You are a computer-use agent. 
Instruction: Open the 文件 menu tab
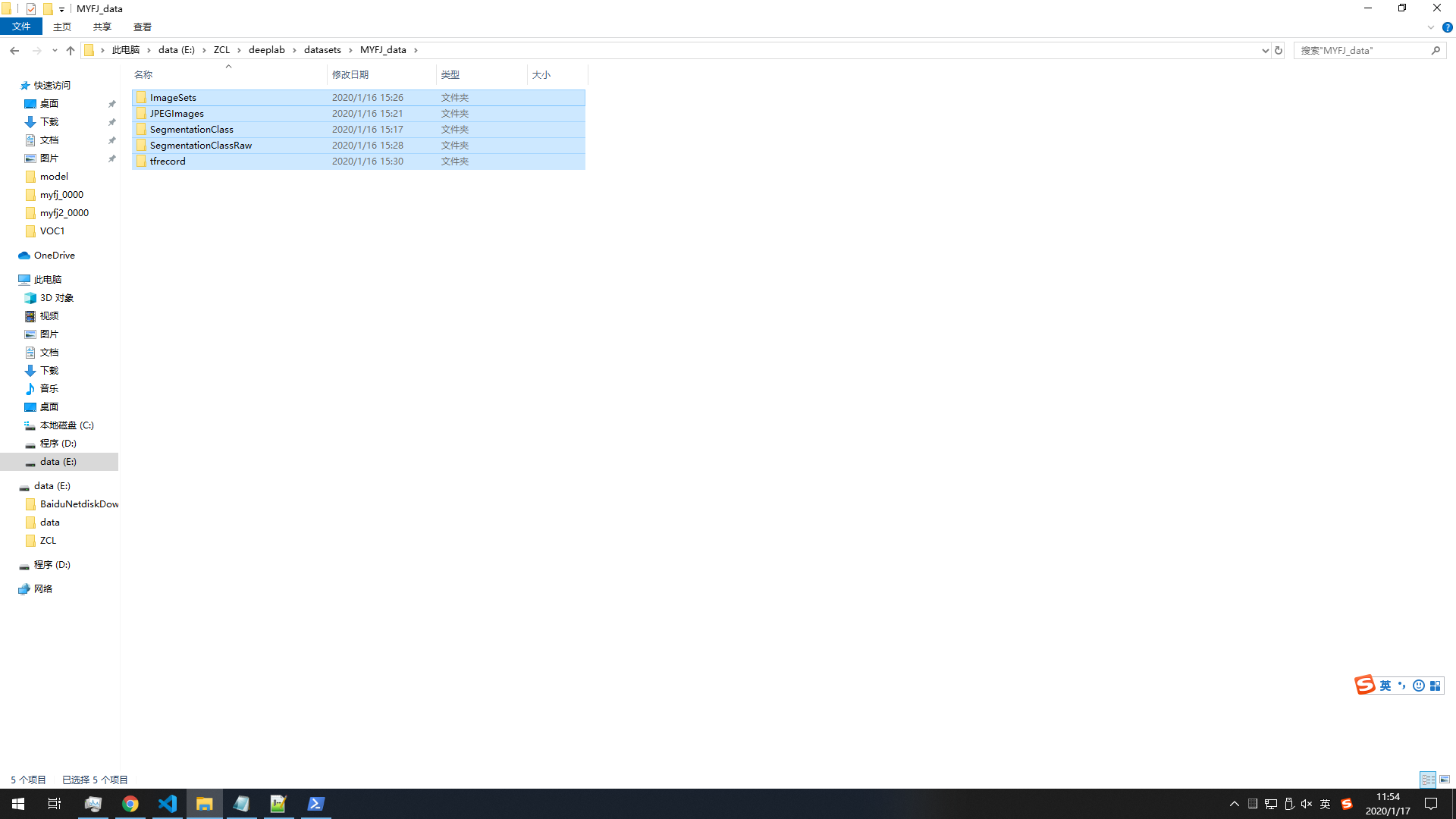coord(21,27)
